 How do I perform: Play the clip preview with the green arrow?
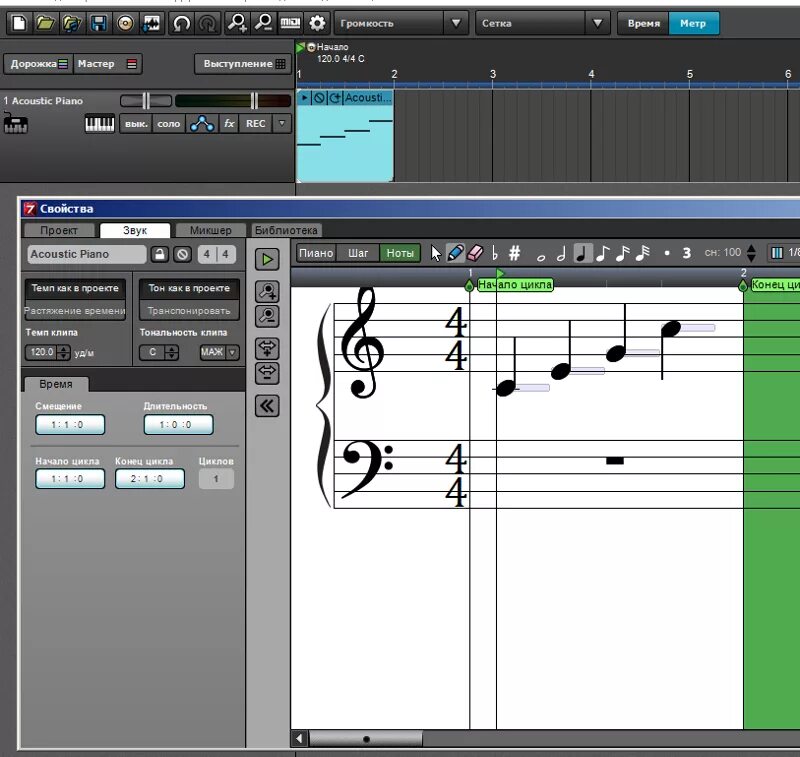[267, 260]
